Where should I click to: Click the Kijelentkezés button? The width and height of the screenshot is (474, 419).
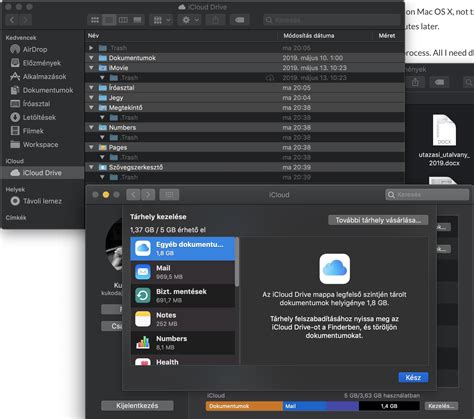pos(137,406)
